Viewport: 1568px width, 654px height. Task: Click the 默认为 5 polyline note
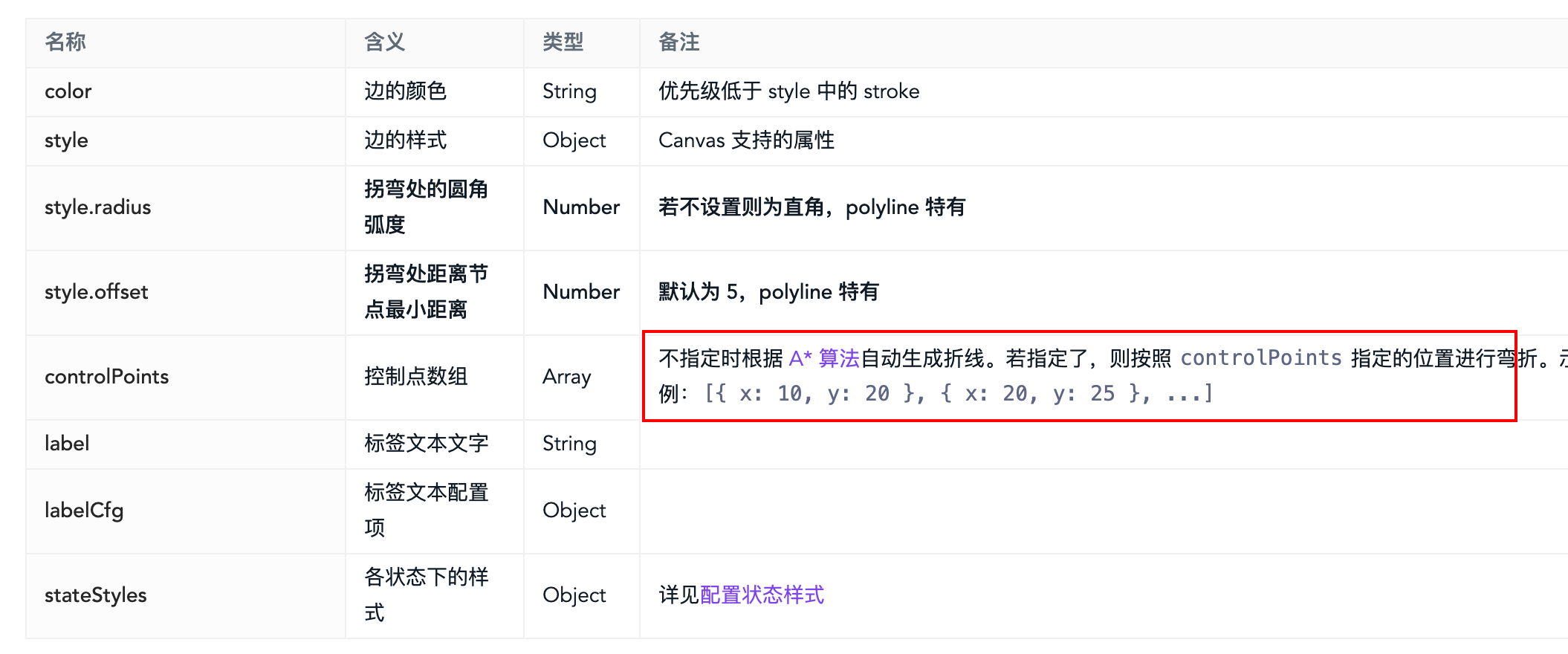coord(769,292)
